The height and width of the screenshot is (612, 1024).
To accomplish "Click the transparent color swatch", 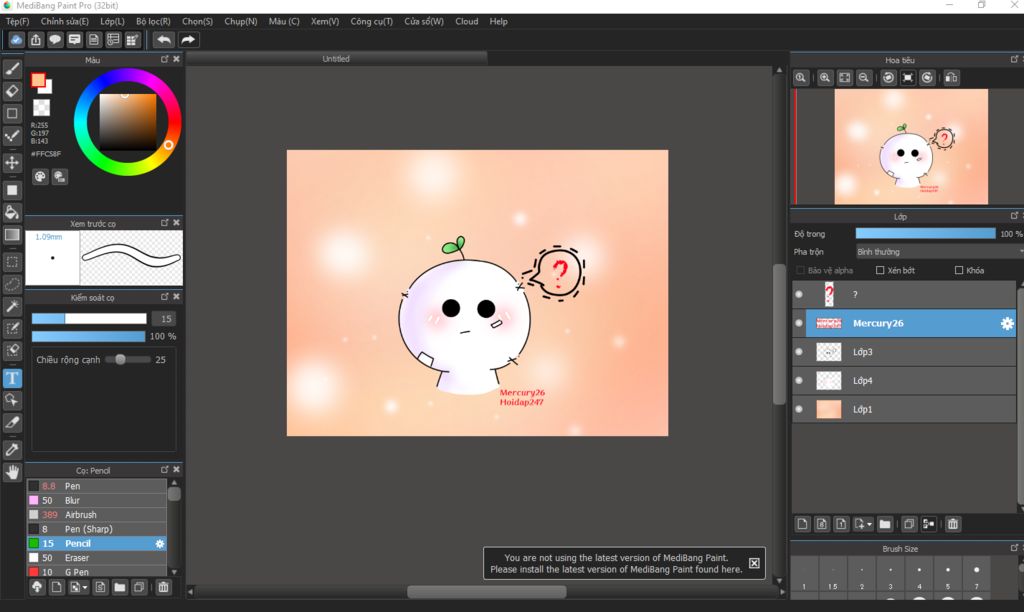I will coord(41,107).
